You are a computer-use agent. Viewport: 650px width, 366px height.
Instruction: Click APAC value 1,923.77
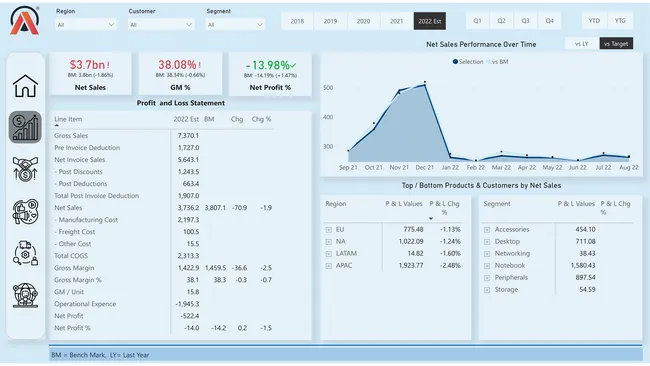411,266
